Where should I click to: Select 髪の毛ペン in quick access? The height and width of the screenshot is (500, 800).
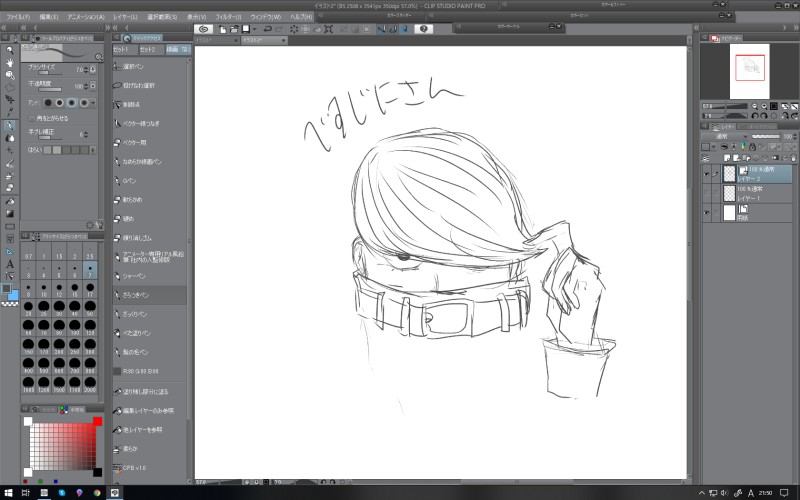[x=149, y=352]
